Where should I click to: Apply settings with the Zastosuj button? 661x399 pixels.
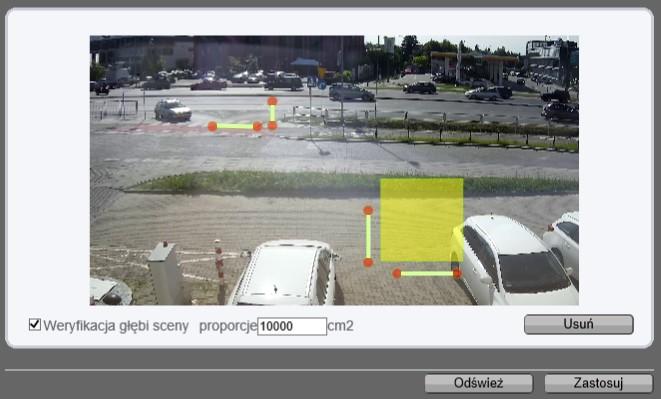tap(598, 383)
